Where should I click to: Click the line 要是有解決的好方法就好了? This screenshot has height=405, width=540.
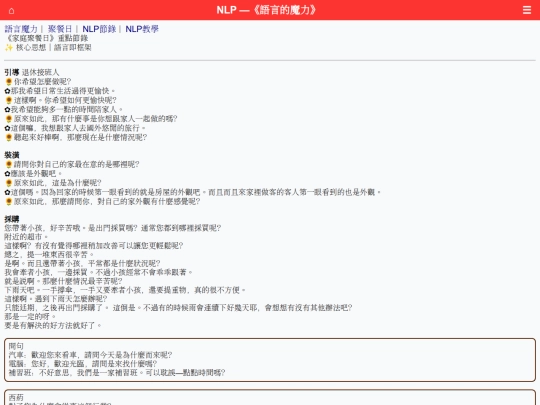point(53,325)
